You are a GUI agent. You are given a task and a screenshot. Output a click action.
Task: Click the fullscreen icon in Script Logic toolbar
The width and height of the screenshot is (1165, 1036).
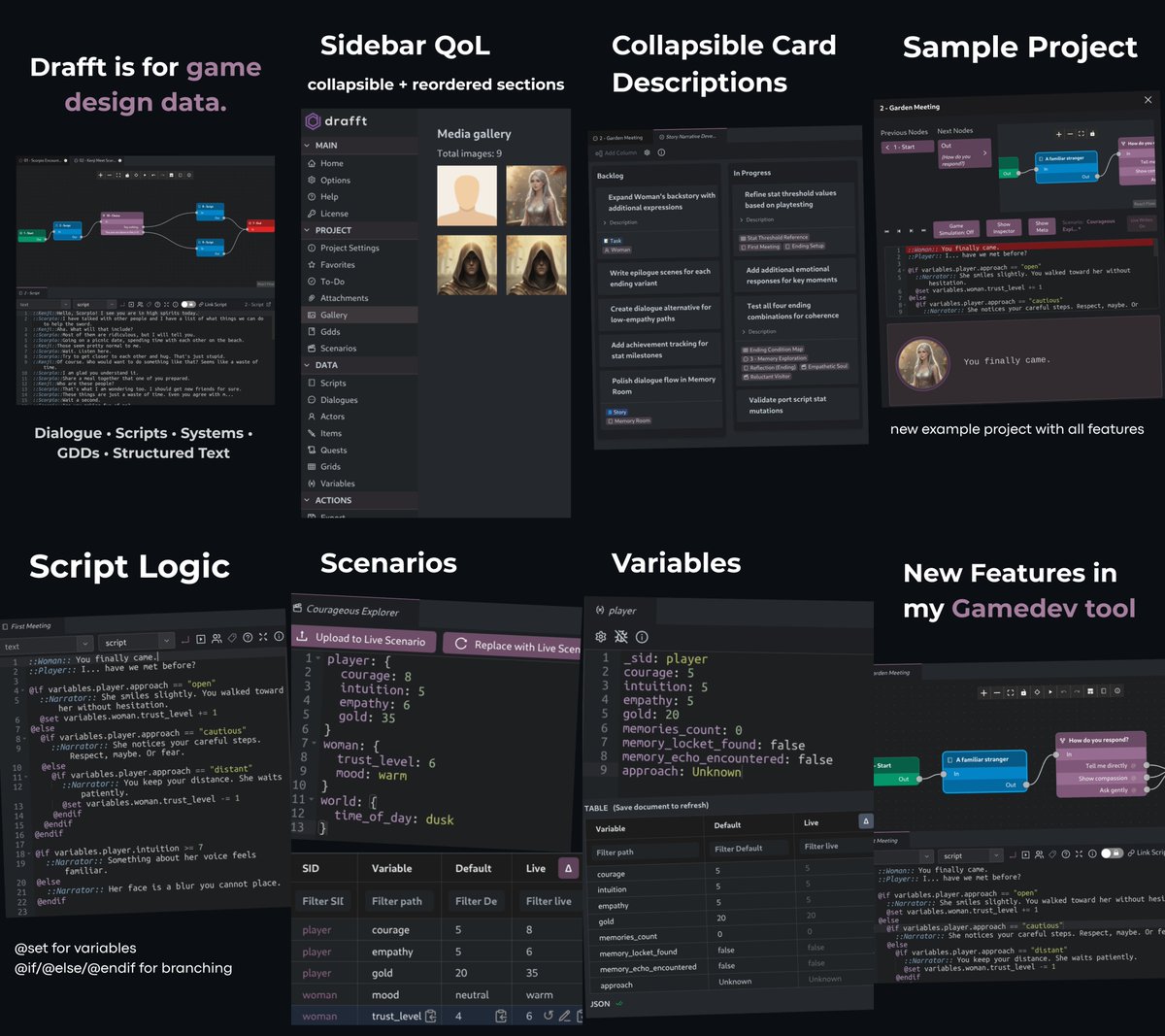[x=263, y=637]
